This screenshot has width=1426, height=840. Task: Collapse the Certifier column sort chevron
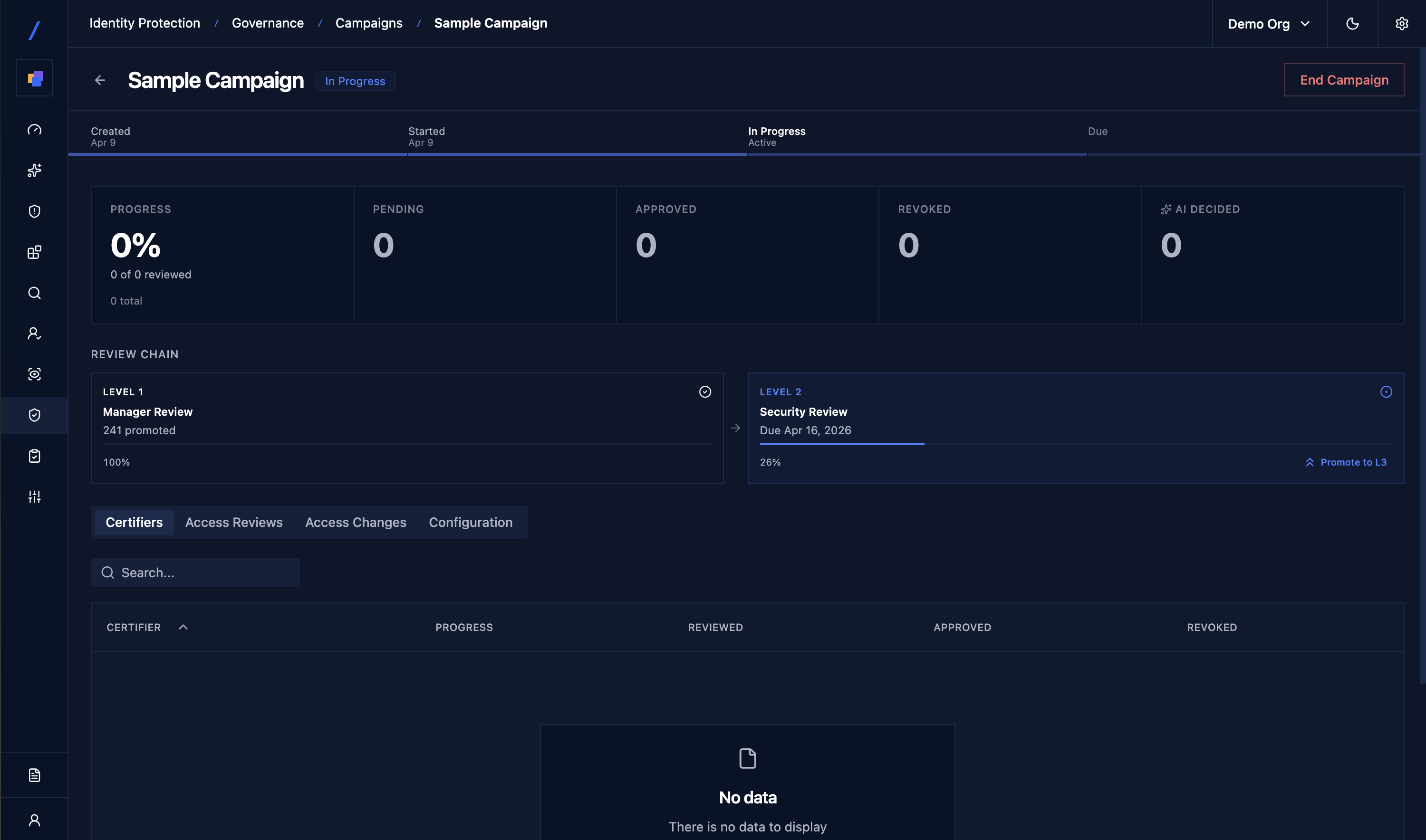click(183, 627)
